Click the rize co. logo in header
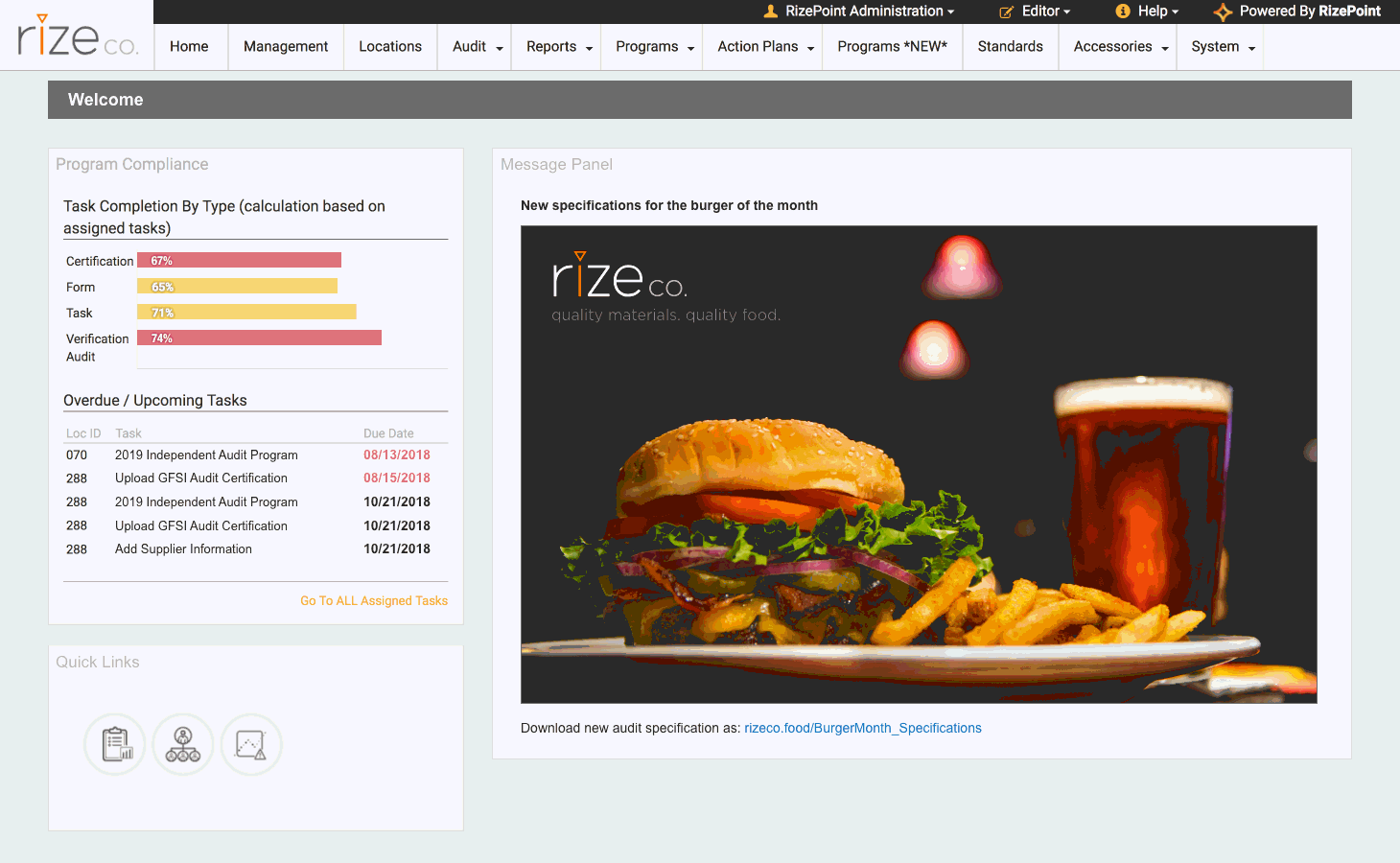Screen dimensions: 1400x863 [x=78, y=36]
